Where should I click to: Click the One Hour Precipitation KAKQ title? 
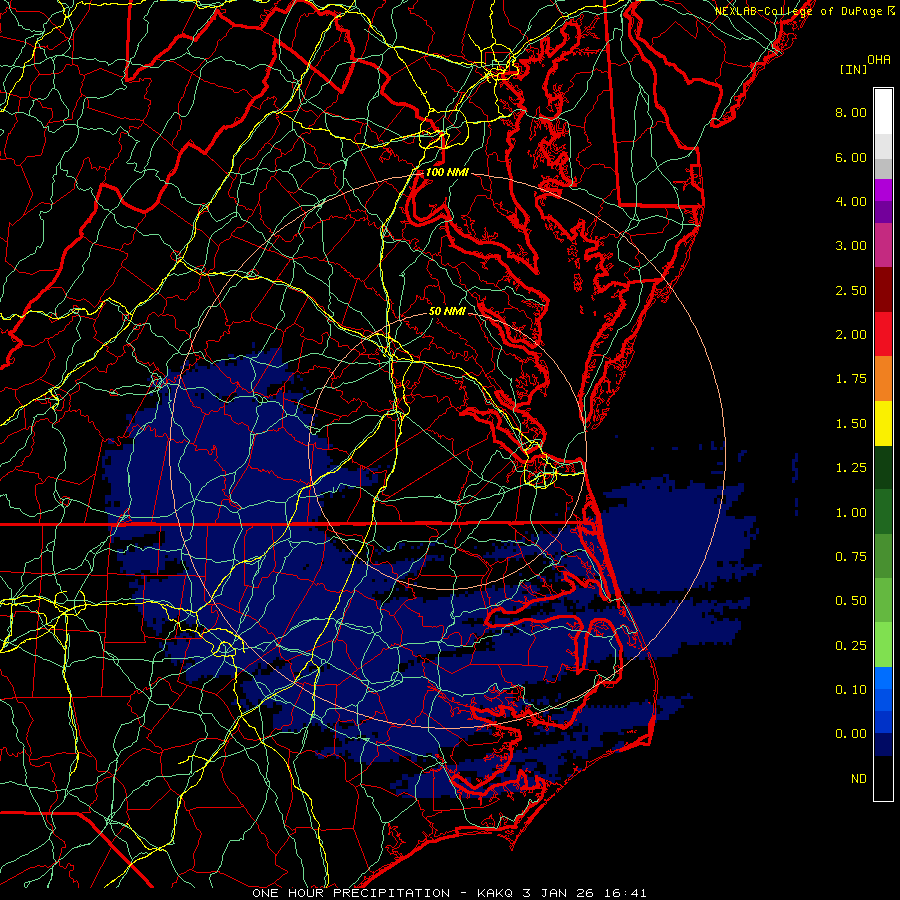click(x=449, y=893)
